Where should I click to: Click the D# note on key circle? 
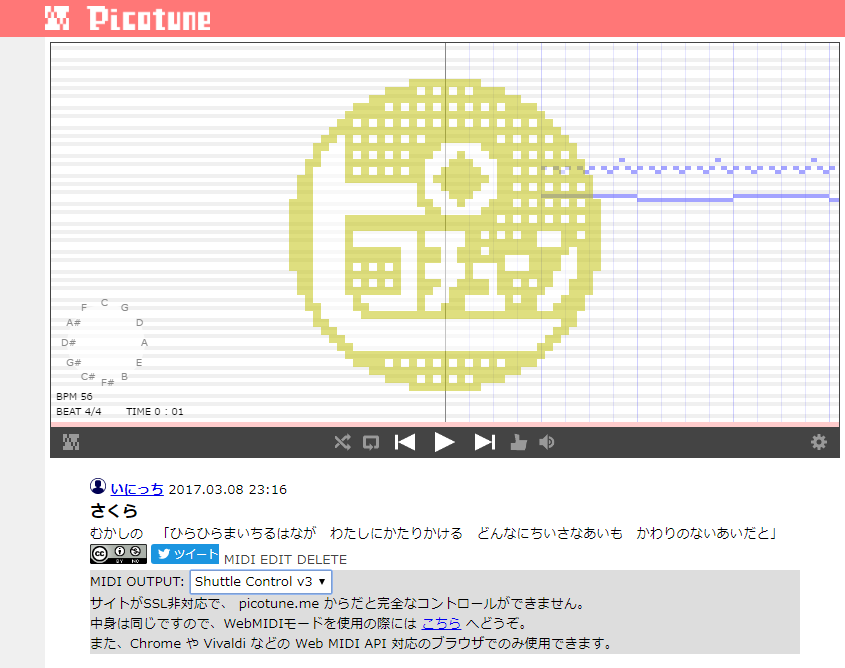click(68, 343)
